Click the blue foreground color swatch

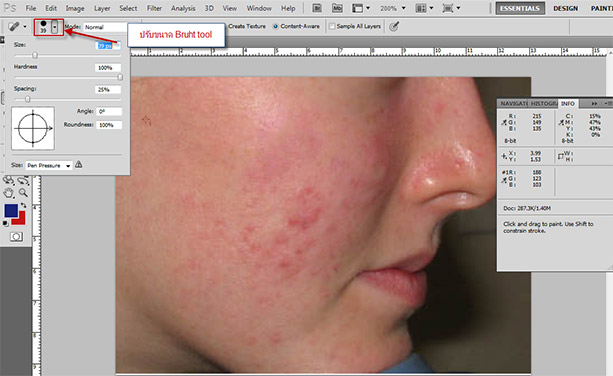(11, 210)
